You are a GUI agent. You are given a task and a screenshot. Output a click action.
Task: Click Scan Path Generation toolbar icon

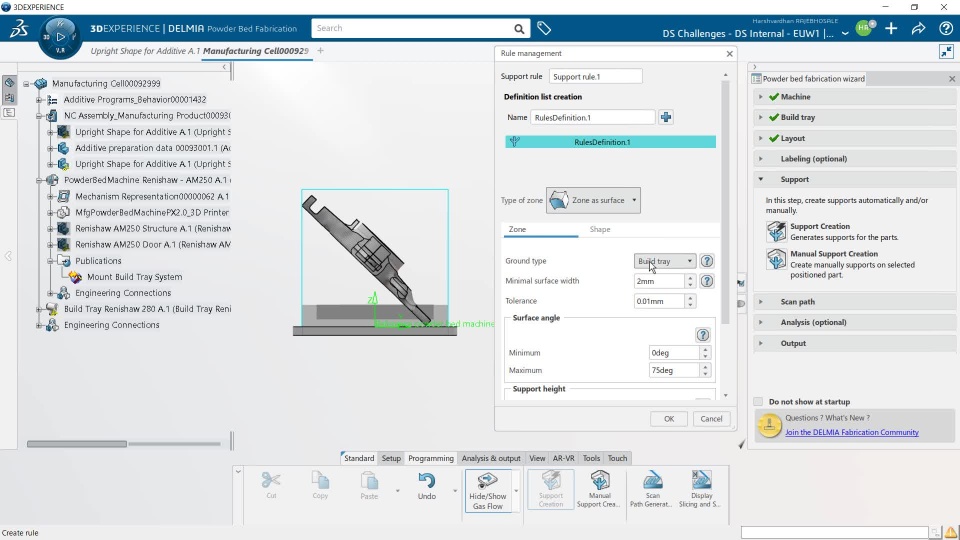653,489
